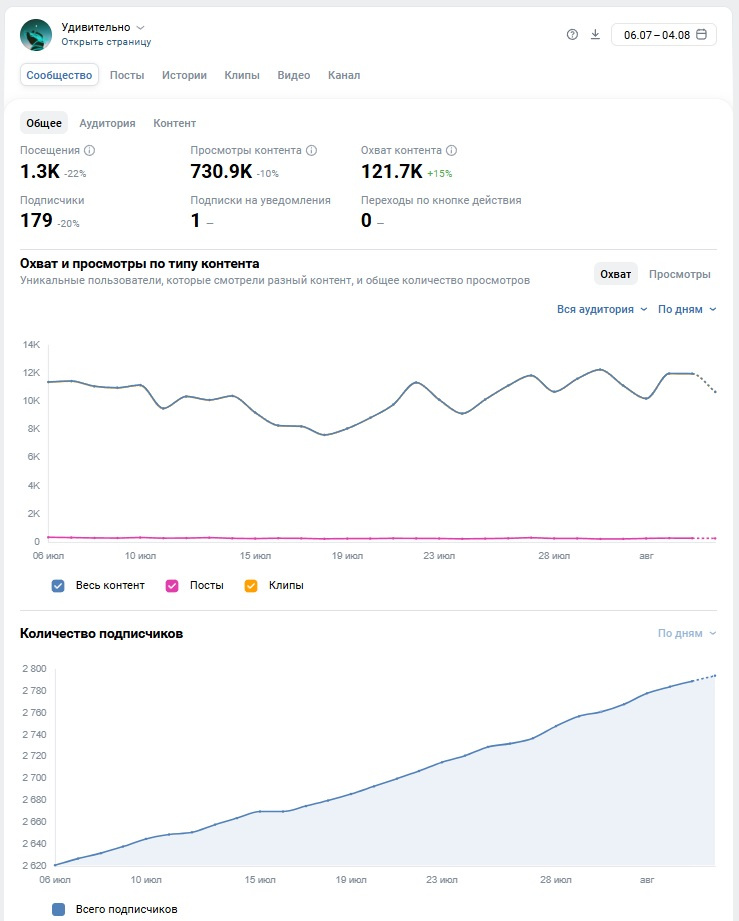Open По дням dropdown for Количество подписчиков

tap(687, 633)
